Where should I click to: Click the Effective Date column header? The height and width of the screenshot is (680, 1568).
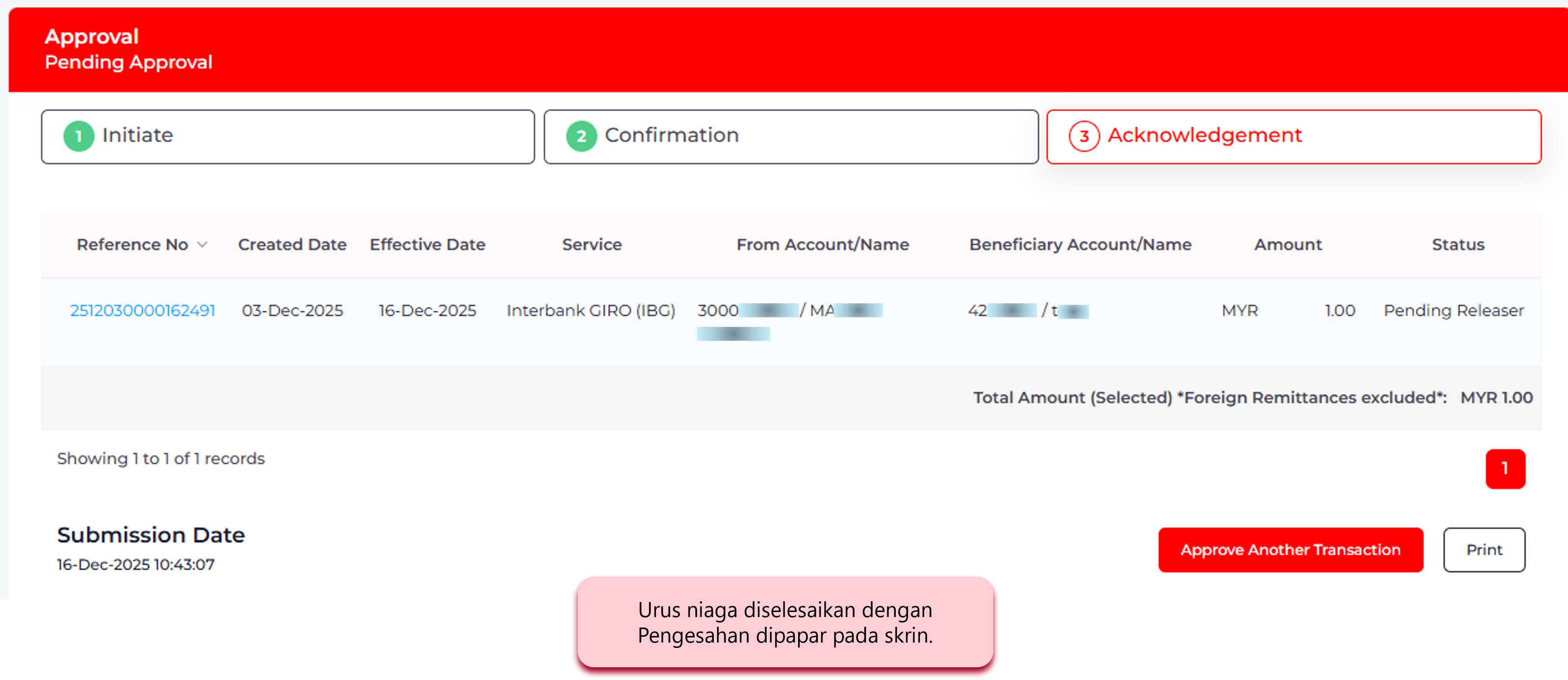tap(427, 245)
